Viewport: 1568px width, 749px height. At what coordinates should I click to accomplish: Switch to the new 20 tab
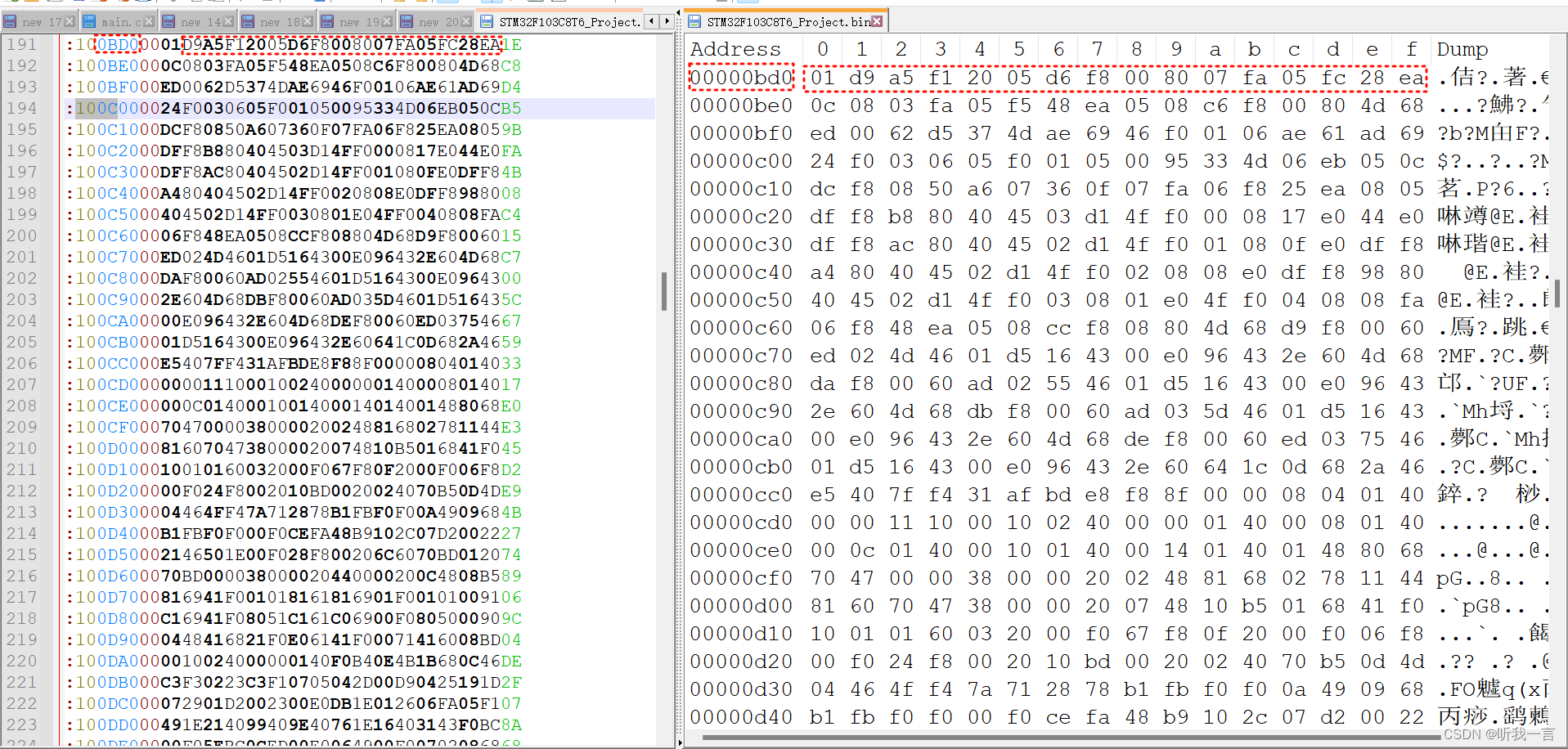tap(437, 21)
